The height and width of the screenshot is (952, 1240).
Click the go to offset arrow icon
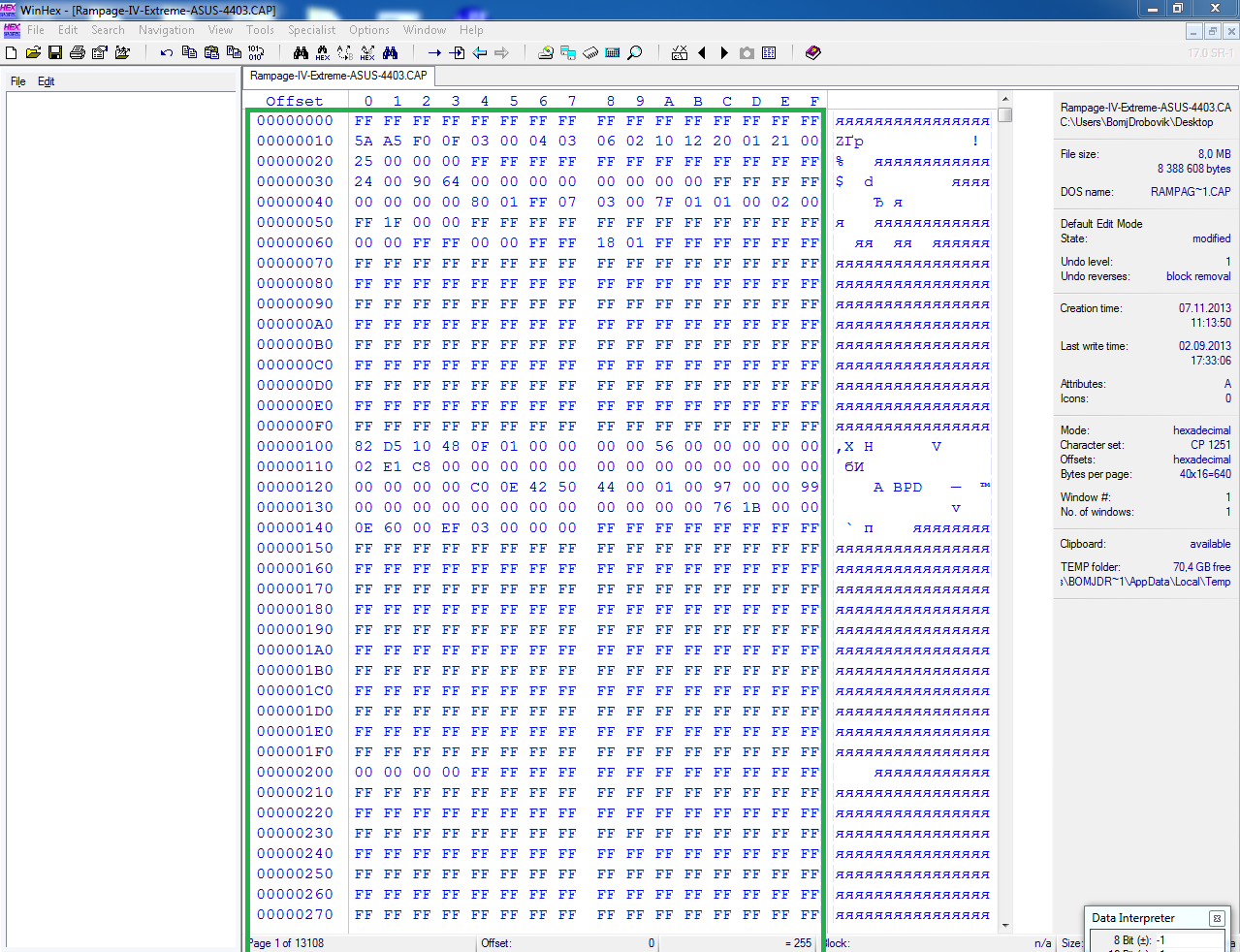click(434, 52)
